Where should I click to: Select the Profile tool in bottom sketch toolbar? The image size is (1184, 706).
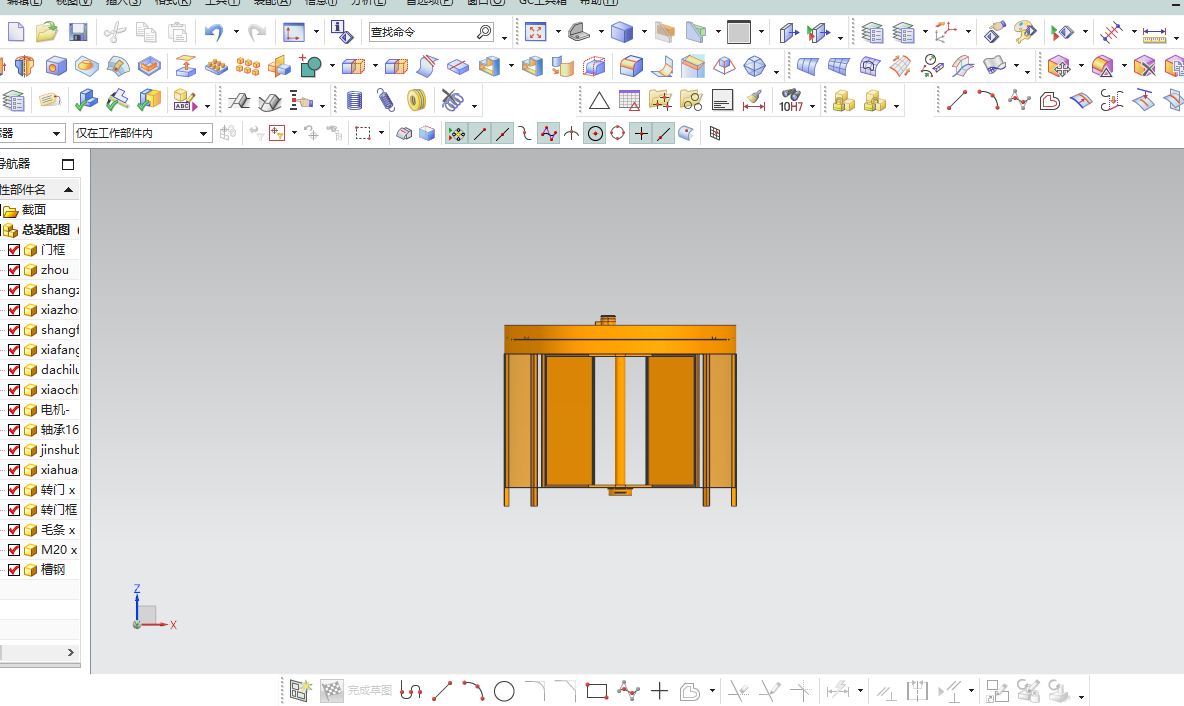pyautogui.click(x=411, y=691)
